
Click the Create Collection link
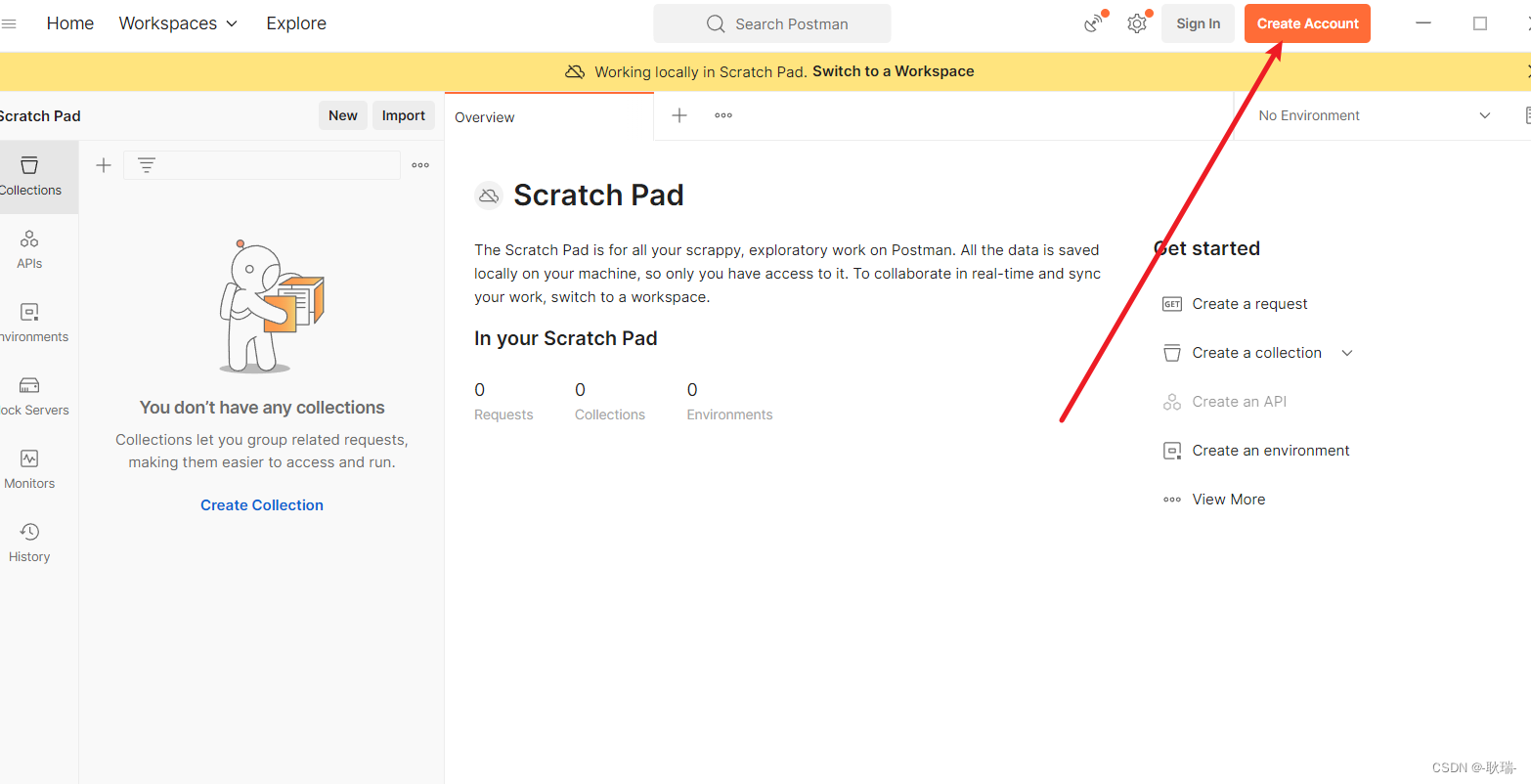(262, 505)
